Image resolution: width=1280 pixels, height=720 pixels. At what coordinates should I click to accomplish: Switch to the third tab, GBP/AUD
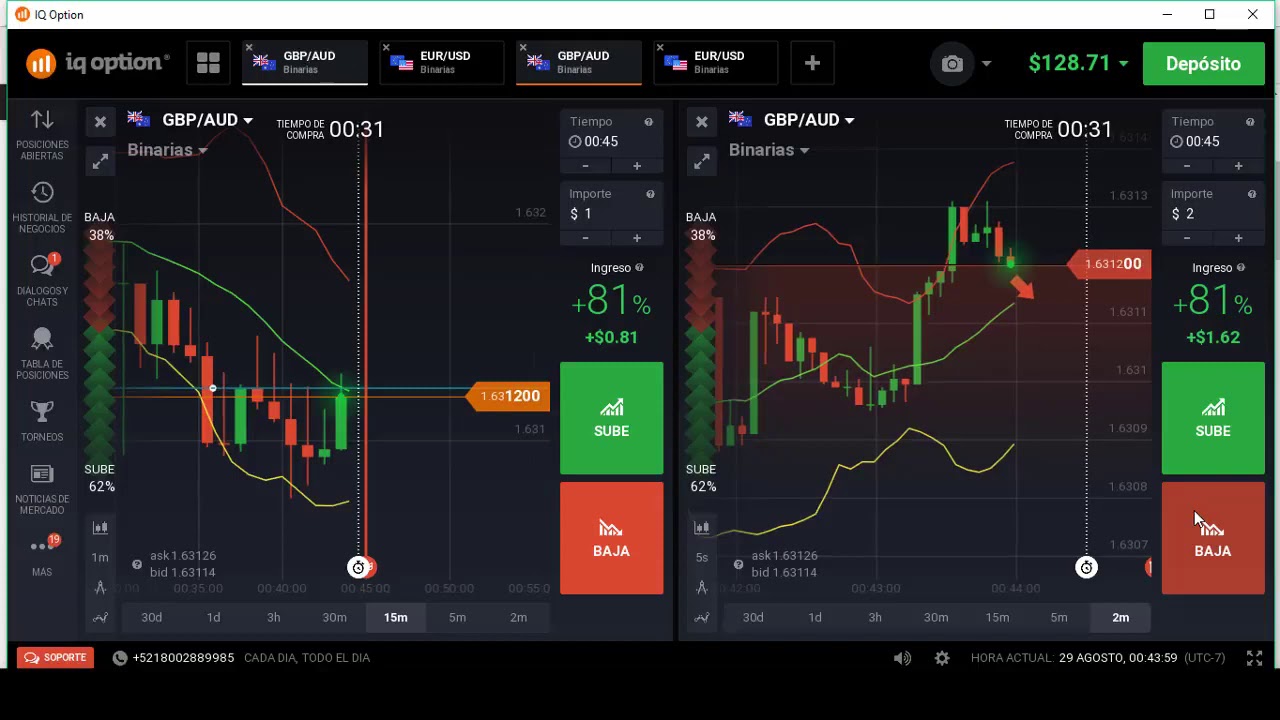point(579,63)
